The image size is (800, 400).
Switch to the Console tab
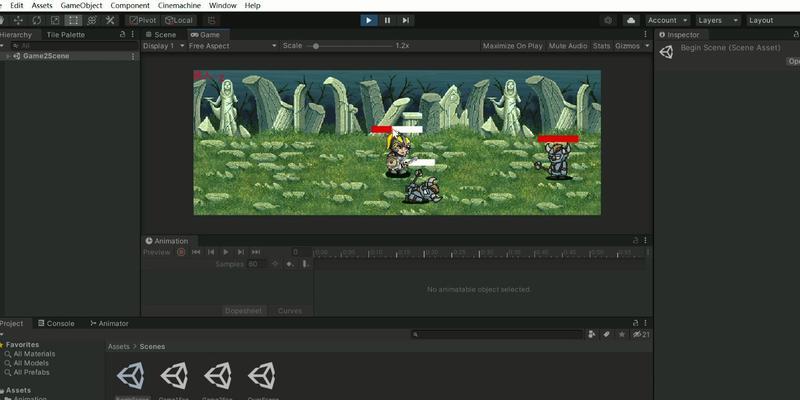[56, 323]
